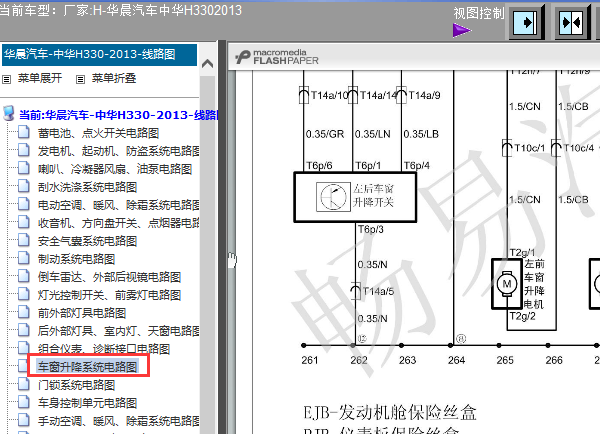Image resolution: width=600 pixels, height=434 pixels.
Task: Click the right-arrow view control button
Action: 527,23
